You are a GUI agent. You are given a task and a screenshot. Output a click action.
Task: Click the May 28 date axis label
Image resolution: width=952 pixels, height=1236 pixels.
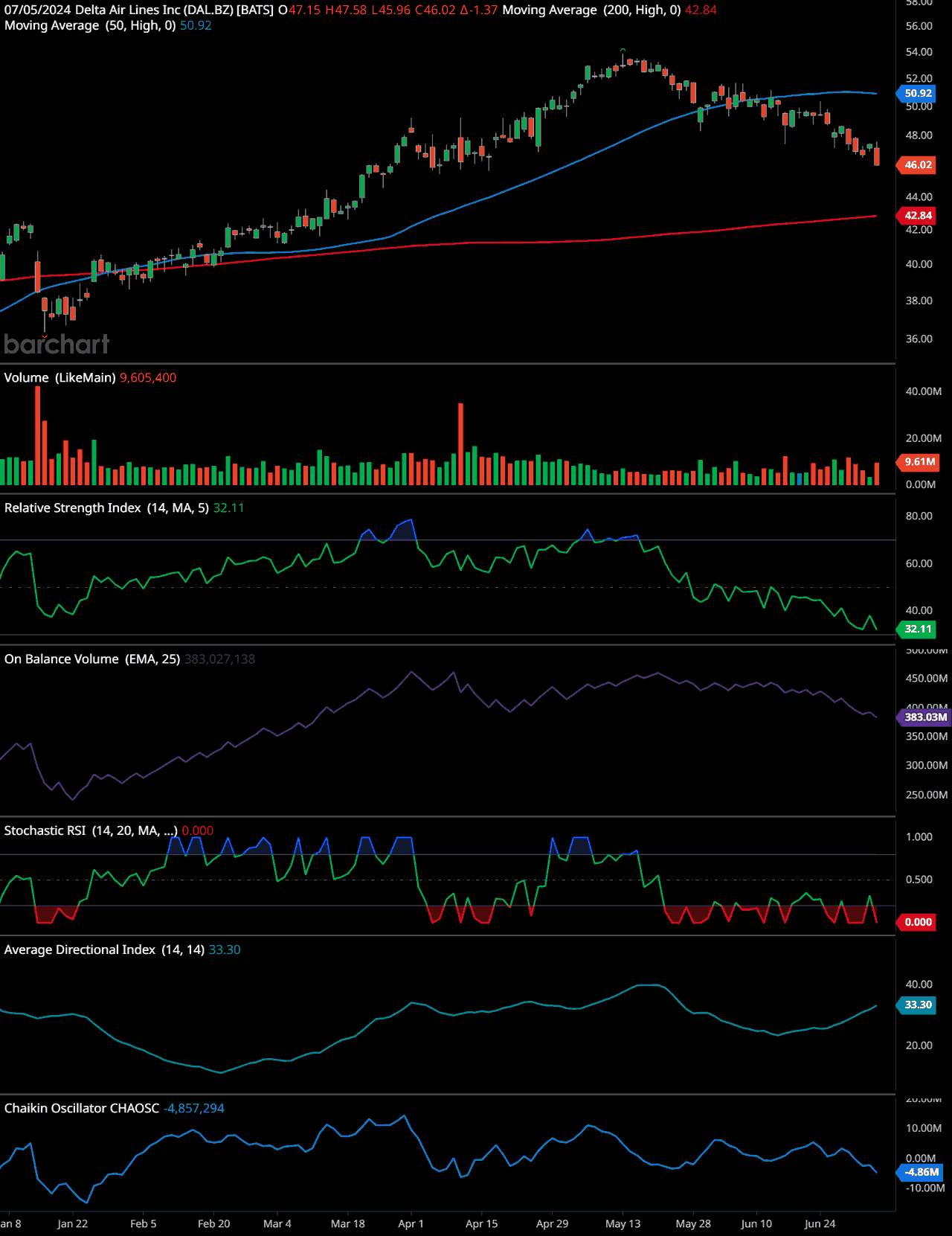click(x=693, y=1224)
